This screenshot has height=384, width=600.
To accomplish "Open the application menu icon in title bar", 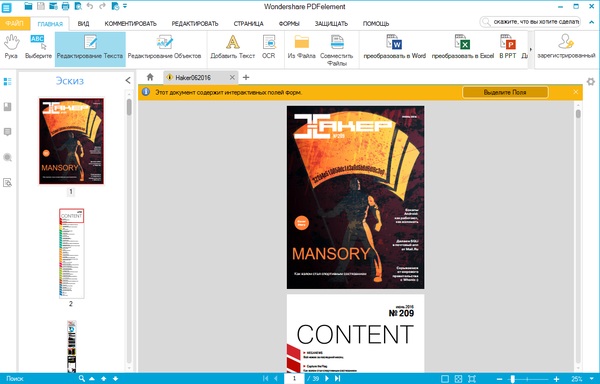I will click(7, 7).
